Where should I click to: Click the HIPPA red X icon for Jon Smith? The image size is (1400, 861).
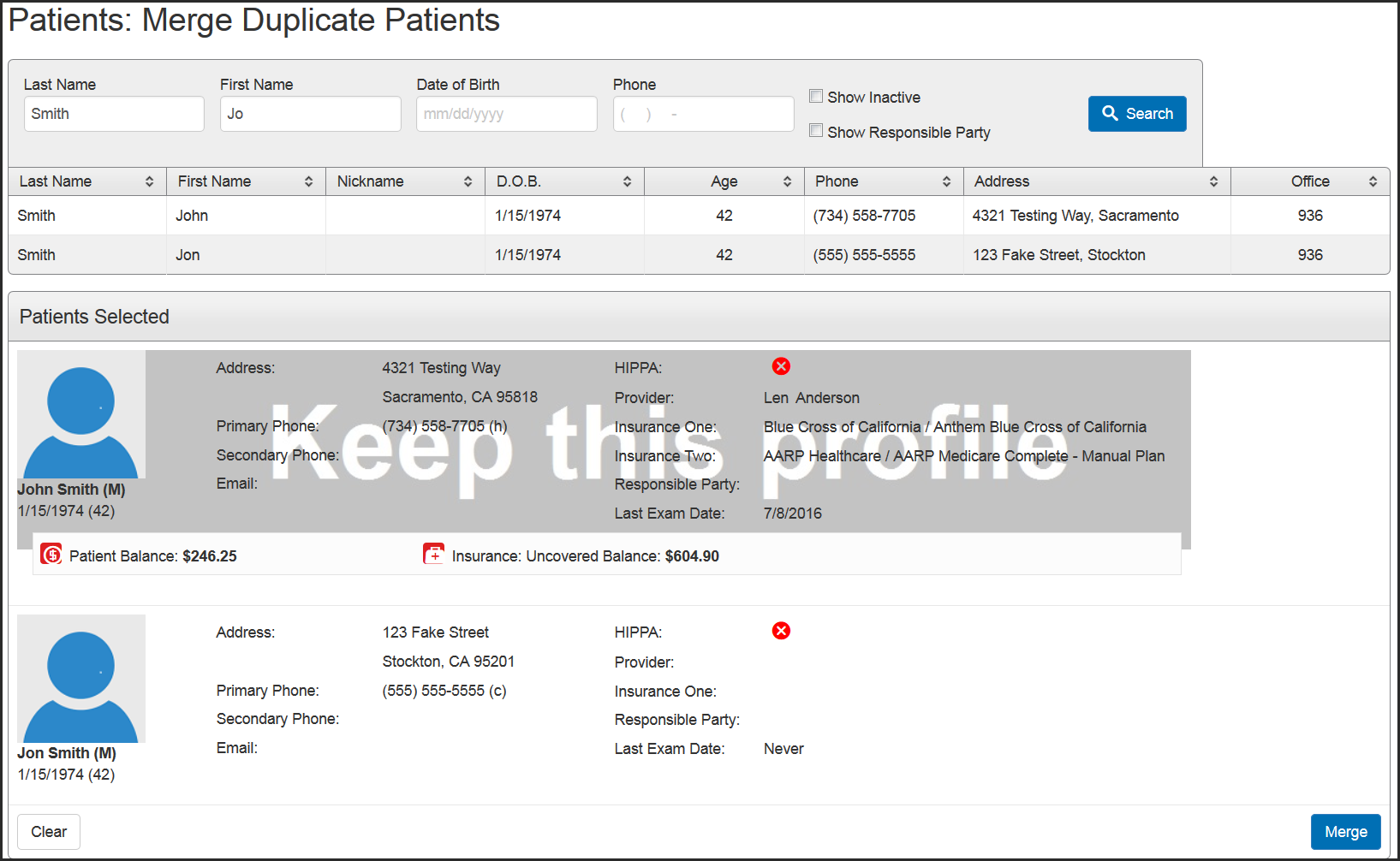(781, 631)
